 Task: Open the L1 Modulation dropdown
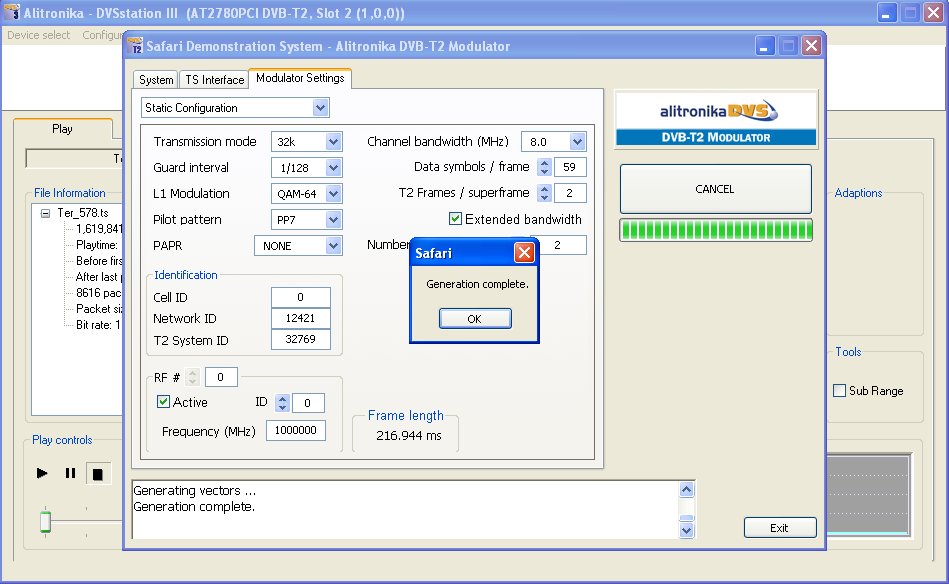tap(333, 194)
